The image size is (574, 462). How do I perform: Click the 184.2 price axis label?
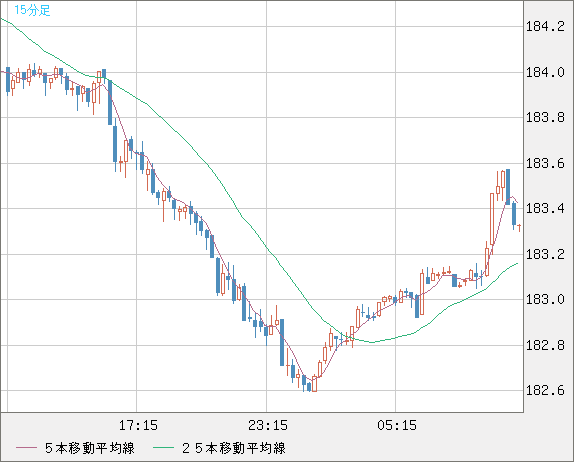click(x=545, y=26)
